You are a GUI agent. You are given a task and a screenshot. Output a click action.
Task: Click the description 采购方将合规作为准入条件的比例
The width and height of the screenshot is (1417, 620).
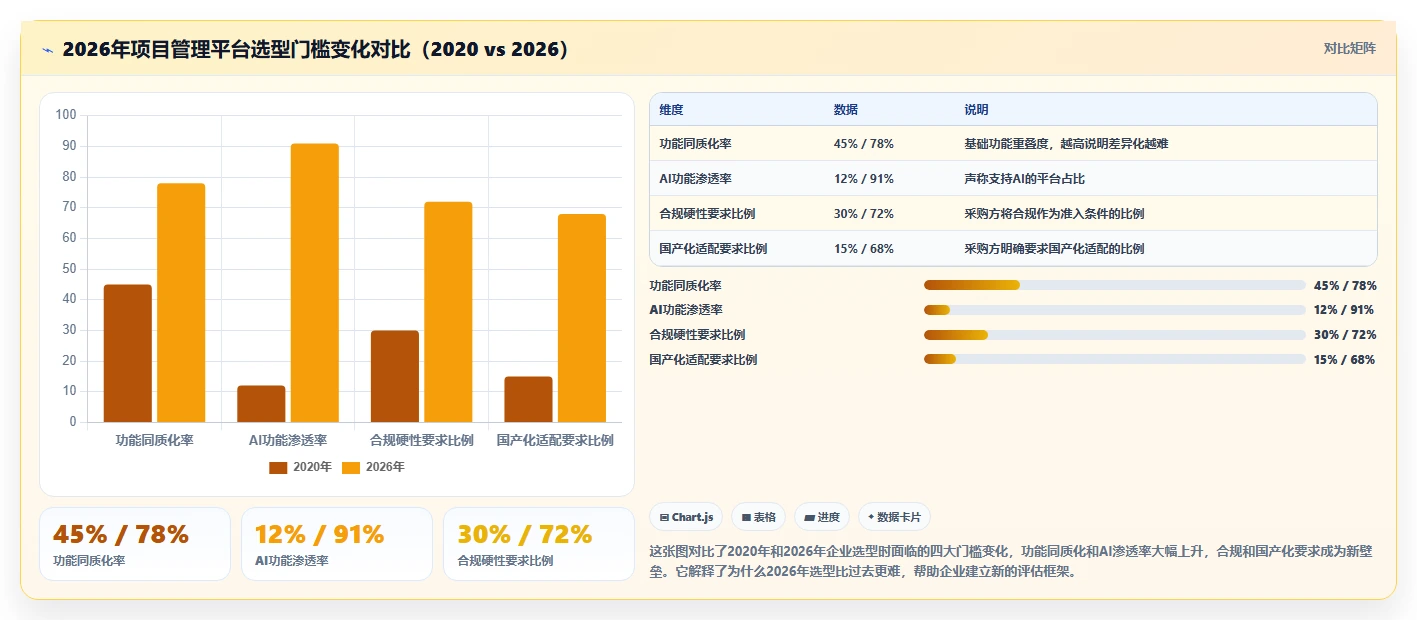[1054, 214]
